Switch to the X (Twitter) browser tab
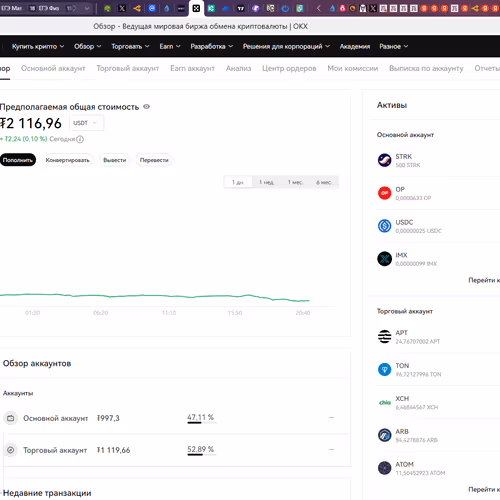500x500 pixels. [x=122, y=8]
